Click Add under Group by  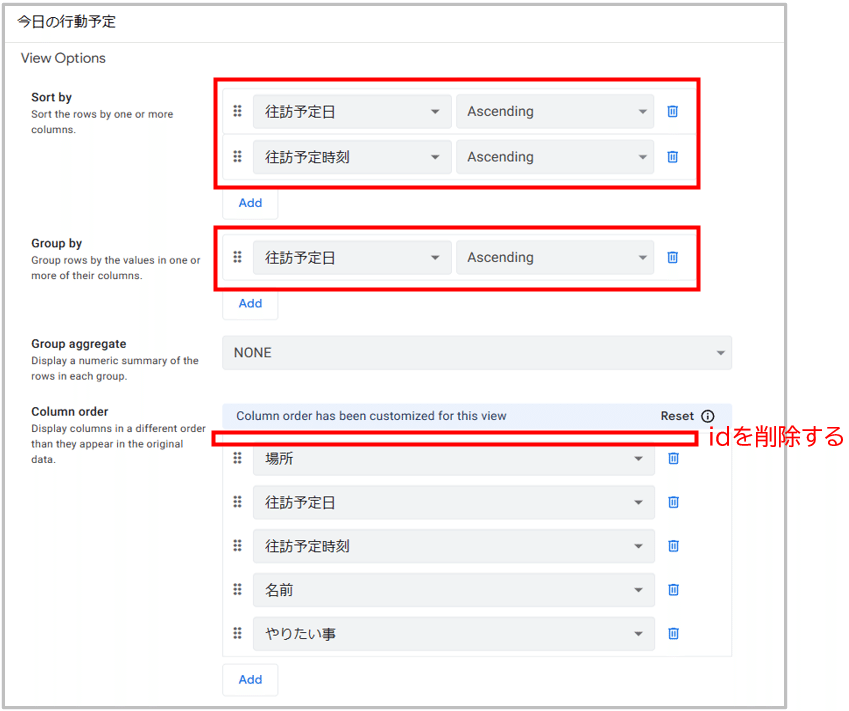(x=250, y=303)
